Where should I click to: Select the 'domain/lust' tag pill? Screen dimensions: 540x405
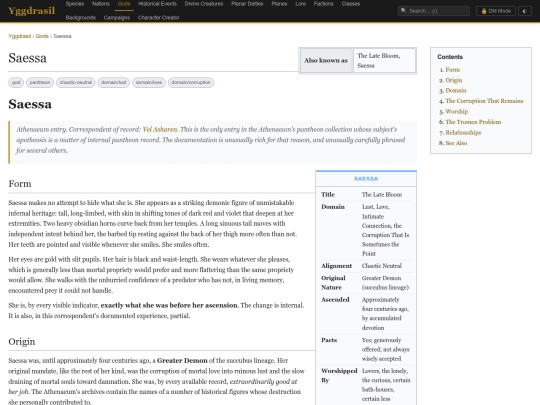pyautogui.click(x=114, y=82)
